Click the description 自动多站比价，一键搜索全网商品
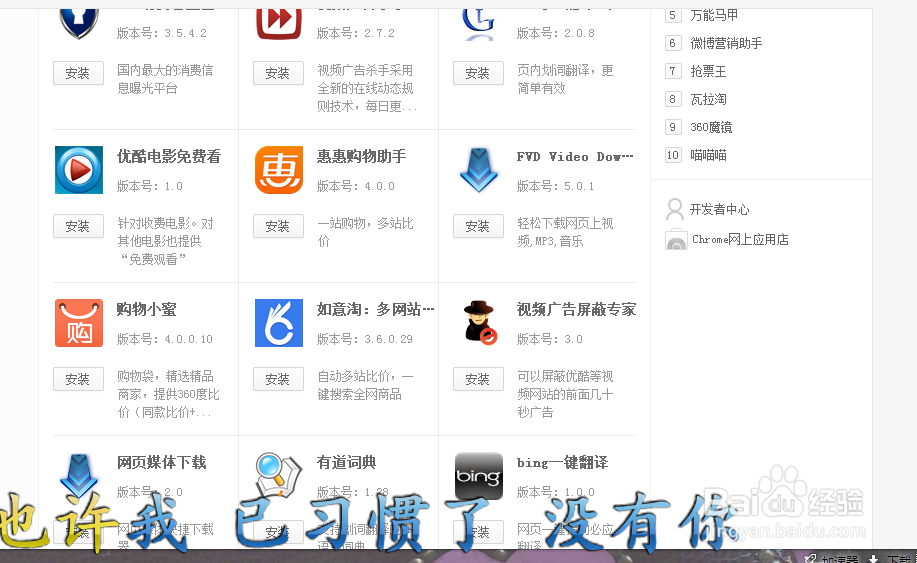 pos(366,385)
